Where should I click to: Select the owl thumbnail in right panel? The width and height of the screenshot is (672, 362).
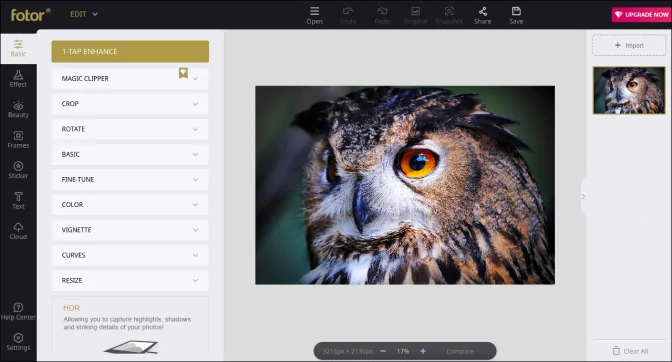coord(629,90)
